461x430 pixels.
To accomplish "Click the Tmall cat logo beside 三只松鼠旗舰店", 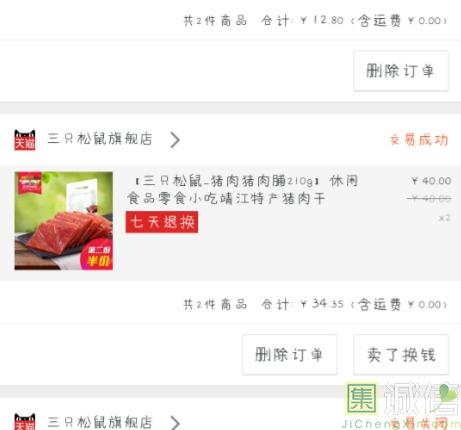I will pos(25,139).
